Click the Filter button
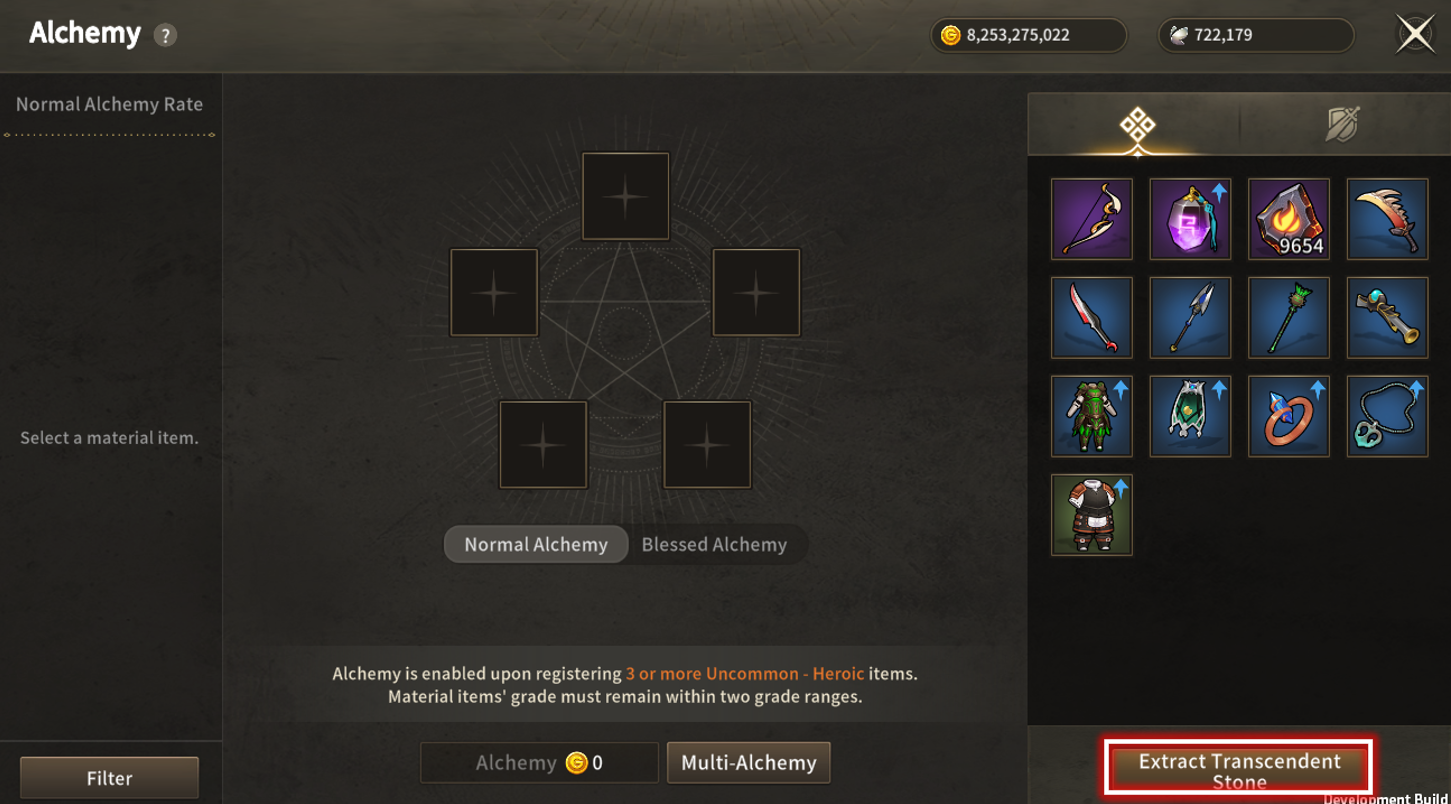 [x=109, y=778]
